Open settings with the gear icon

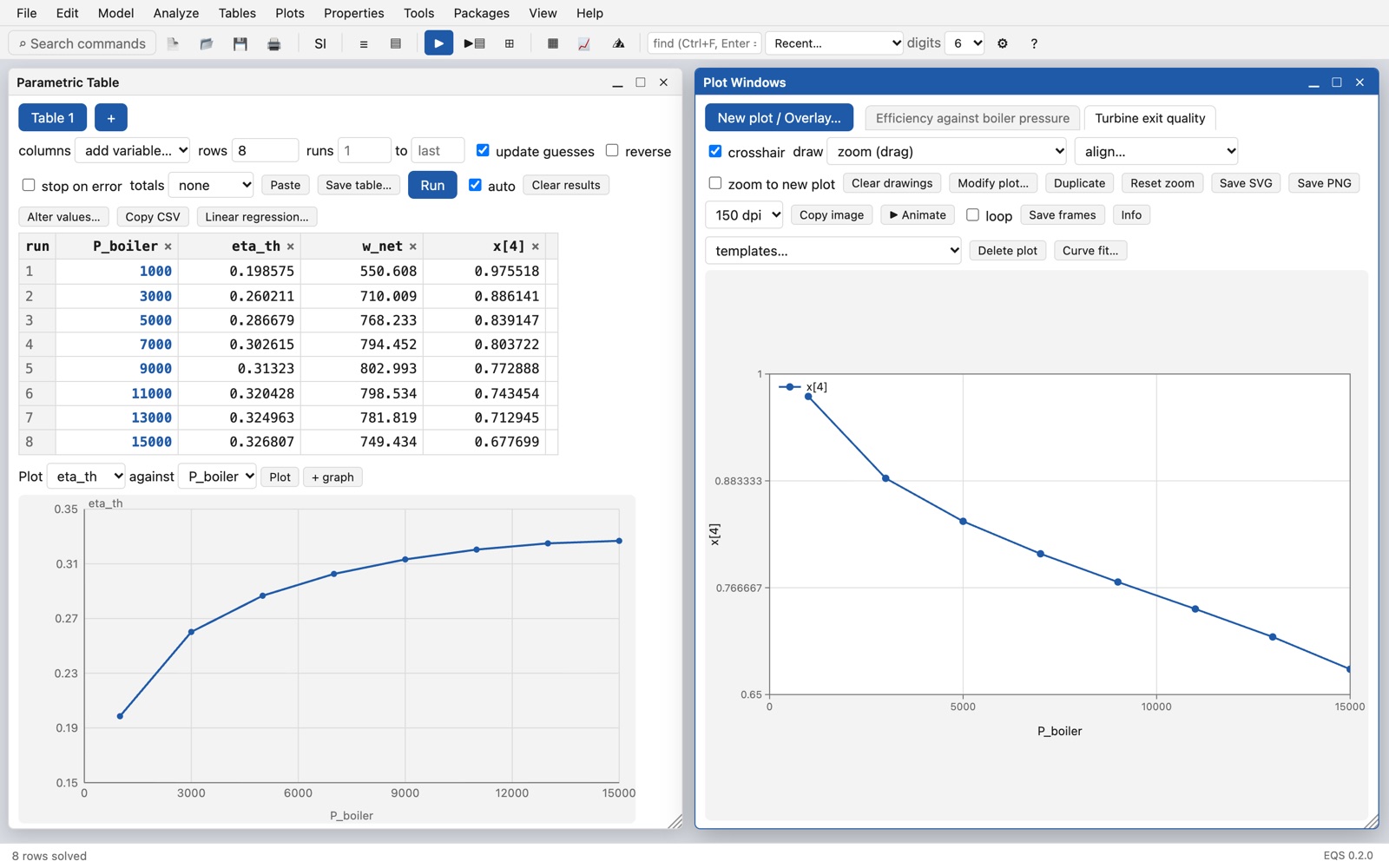pyautogui.click(x=1003, y=43)
